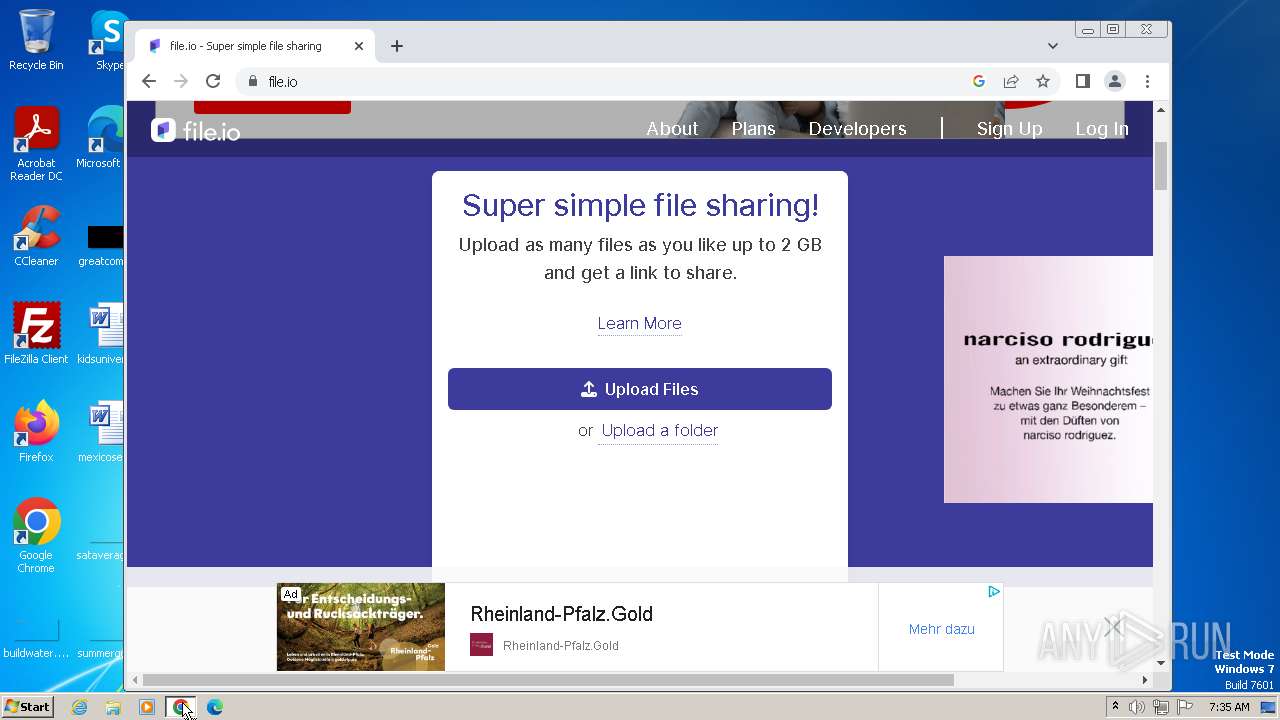Screen dimensions: 1280x720
Task: Click Sign Up in the header
Action: tap(1009, 128)
